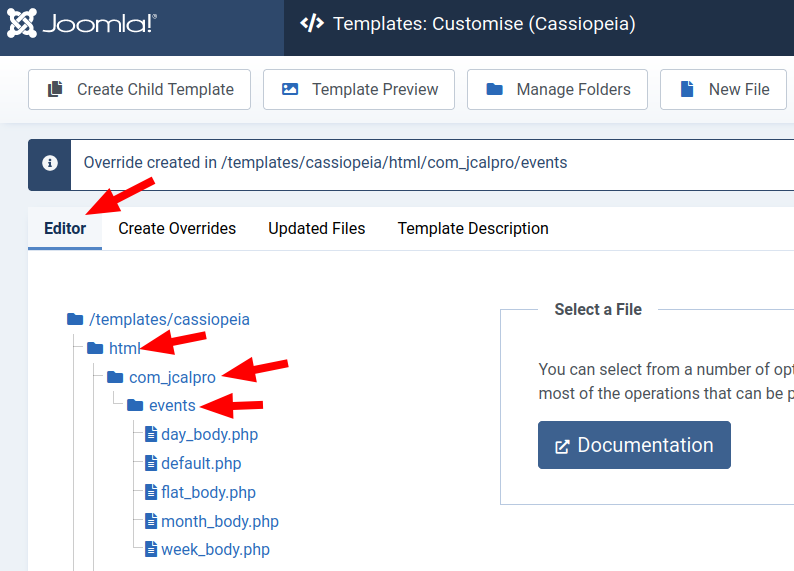794x571 pixels.
Task: Click the code brackets icon beside Templates title
Action: (312, 23)
